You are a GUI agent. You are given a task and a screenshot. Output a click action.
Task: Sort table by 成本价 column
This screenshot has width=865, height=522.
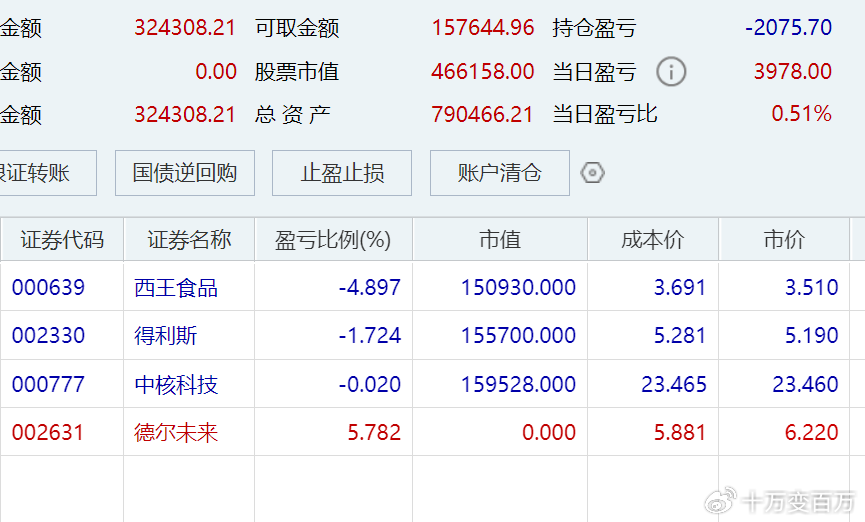tap(653, 240)
